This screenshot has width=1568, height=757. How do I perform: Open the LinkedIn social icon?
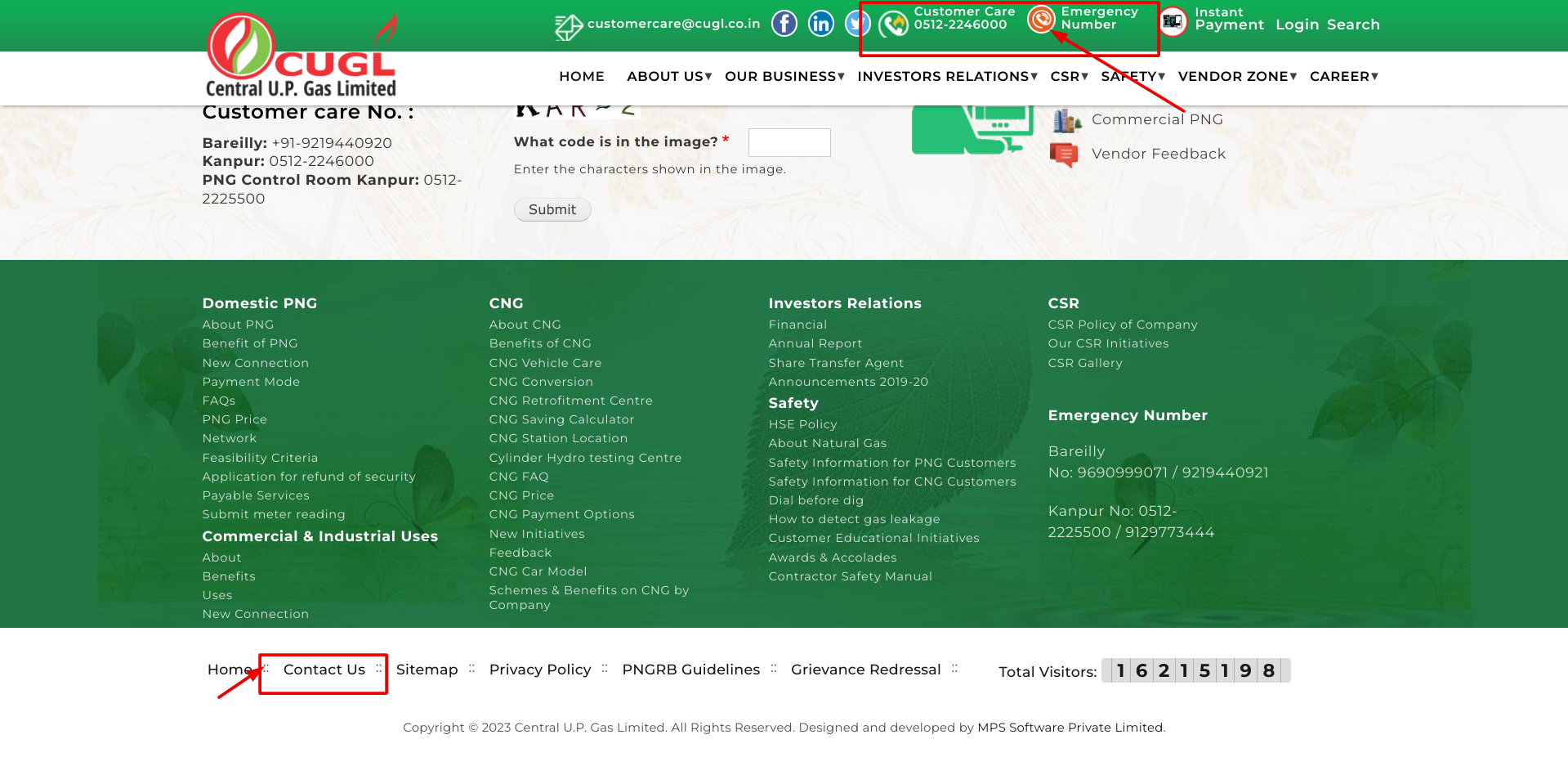820,24
